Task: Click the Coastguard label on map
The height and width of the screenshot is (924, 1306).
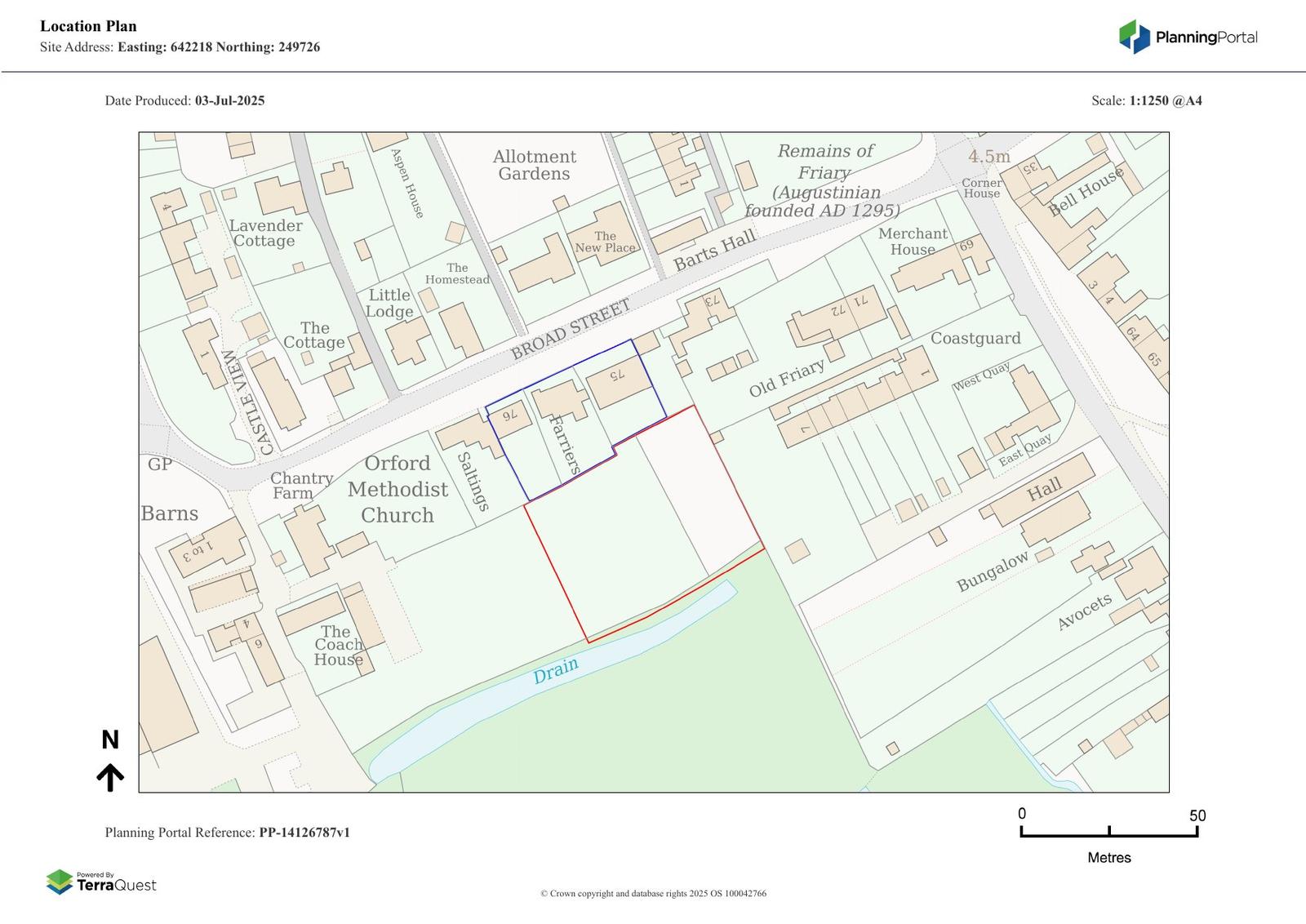Action: tap(975, 339)
